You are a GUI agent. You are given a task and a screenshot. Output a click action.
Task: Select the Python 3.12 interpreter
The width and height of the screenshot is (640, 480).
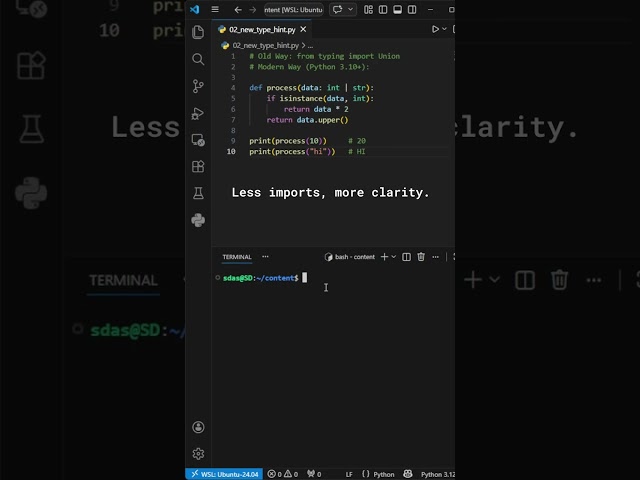[x=438, y=474]
